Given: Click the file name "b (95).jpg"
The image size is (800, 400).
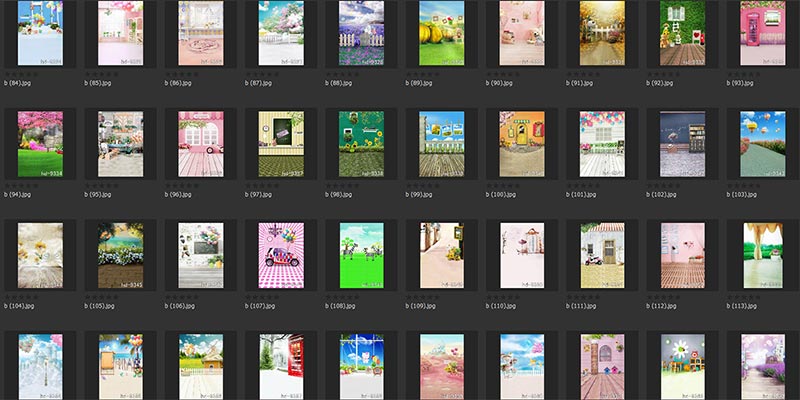Looking at the screenshot, I should pyautogui.click(x=98, y=194).
